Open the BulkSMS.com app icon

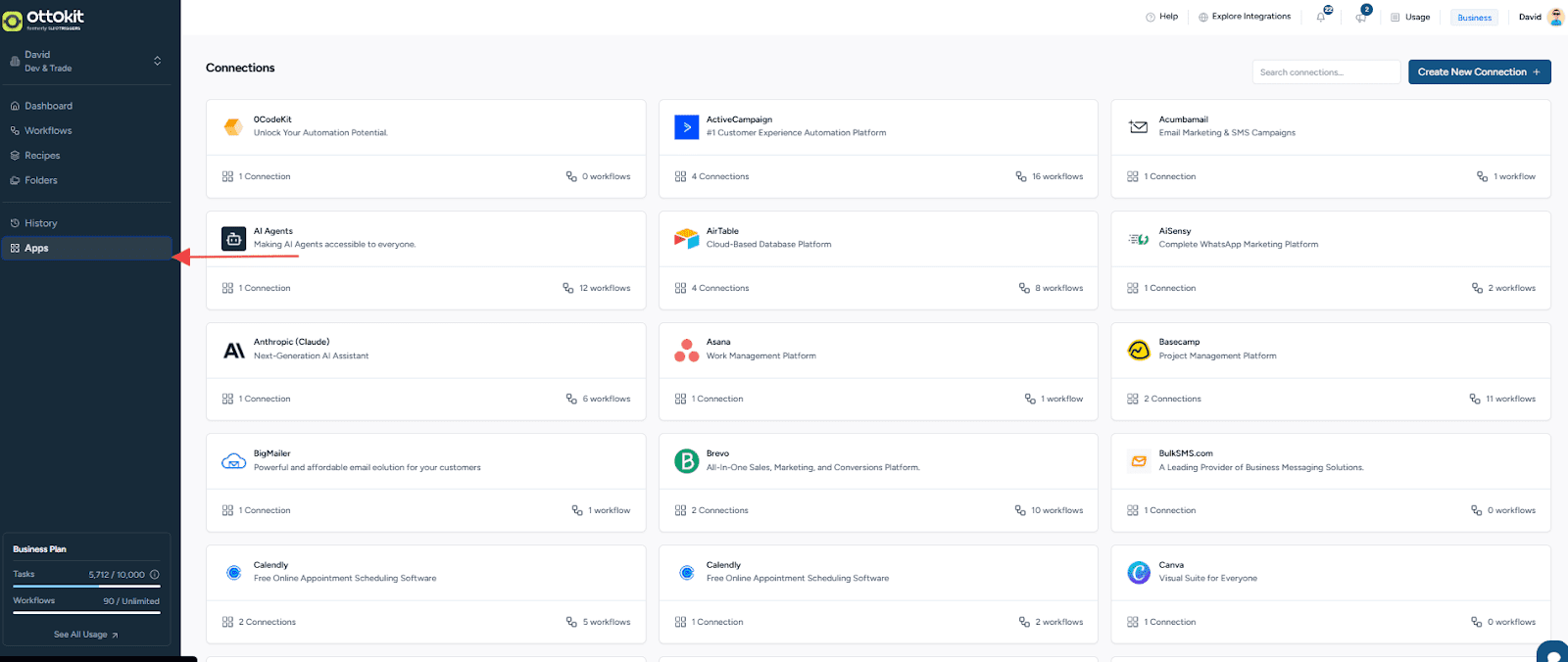pos(1138,461)
